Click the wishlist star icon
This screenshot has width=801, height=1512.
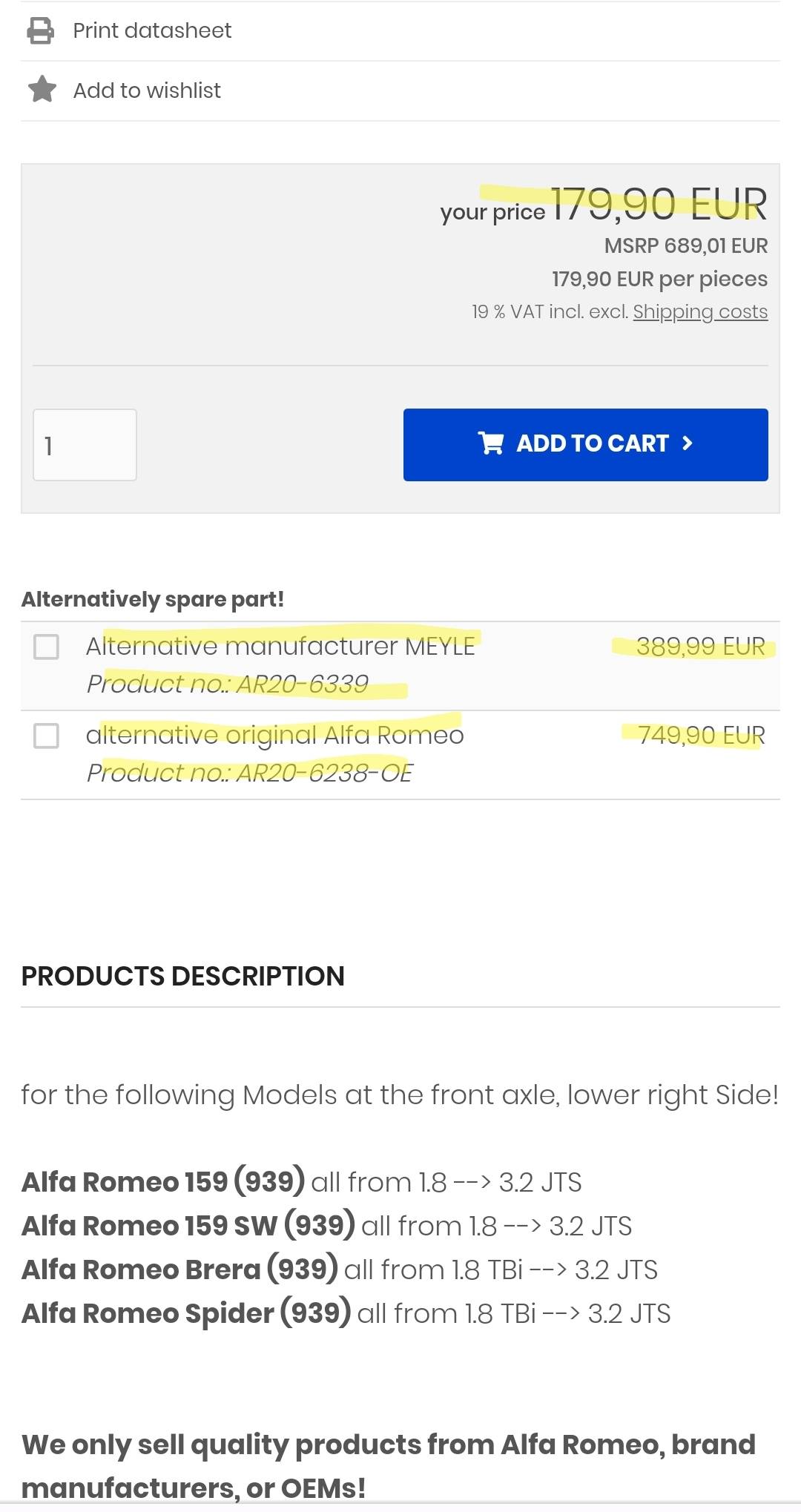click(42, 90)
